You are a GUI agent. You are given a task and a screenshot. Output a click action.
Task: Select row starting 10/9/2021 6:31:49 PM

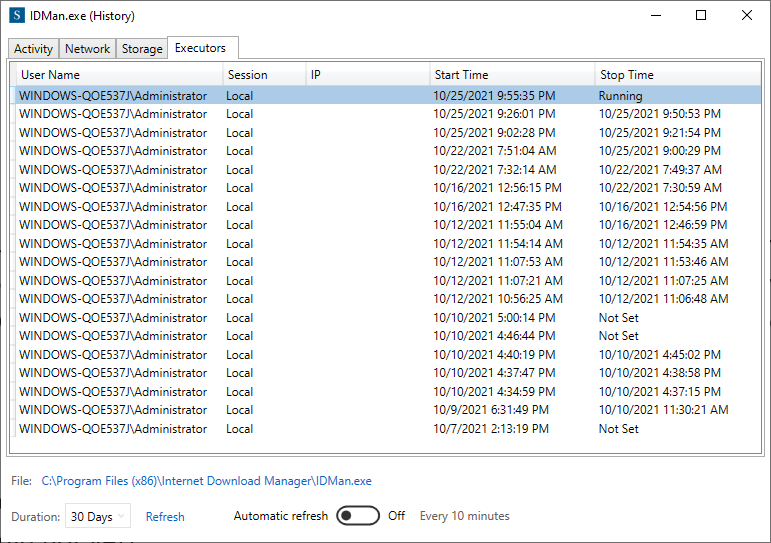[387, 410]
